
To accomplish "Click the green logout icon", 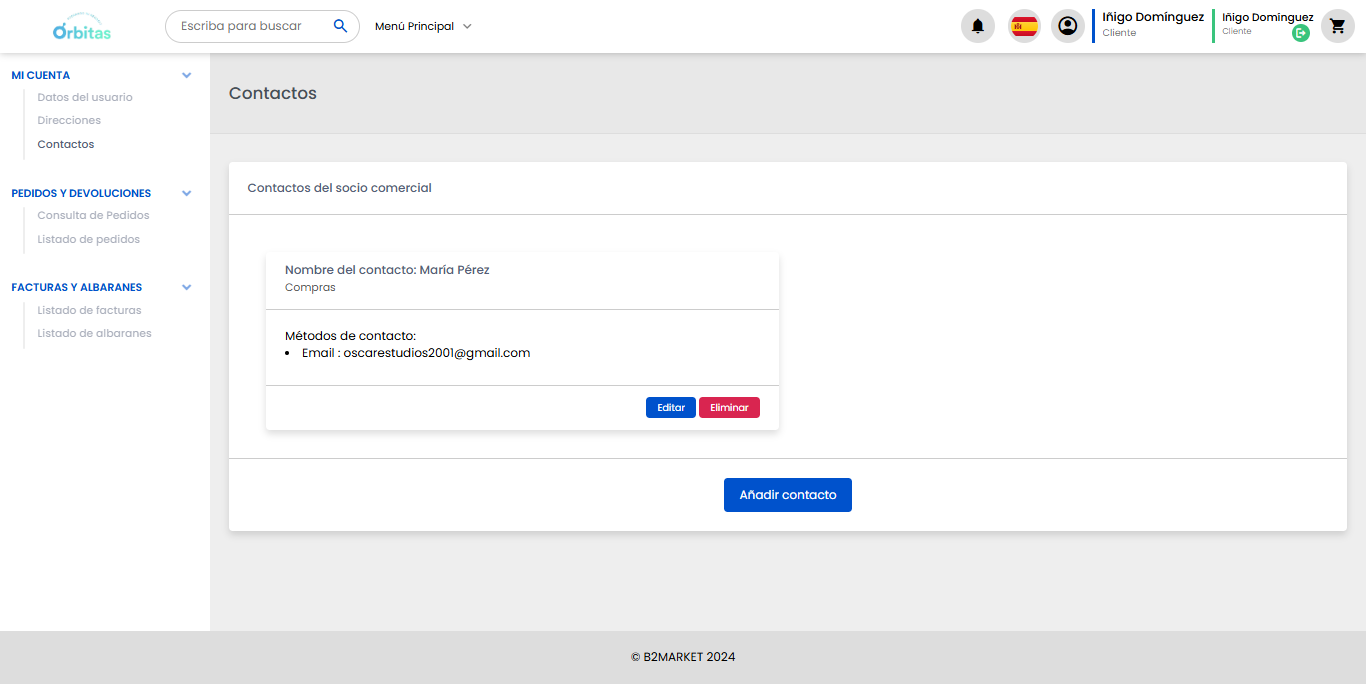I will click(x=1300, y=33).
